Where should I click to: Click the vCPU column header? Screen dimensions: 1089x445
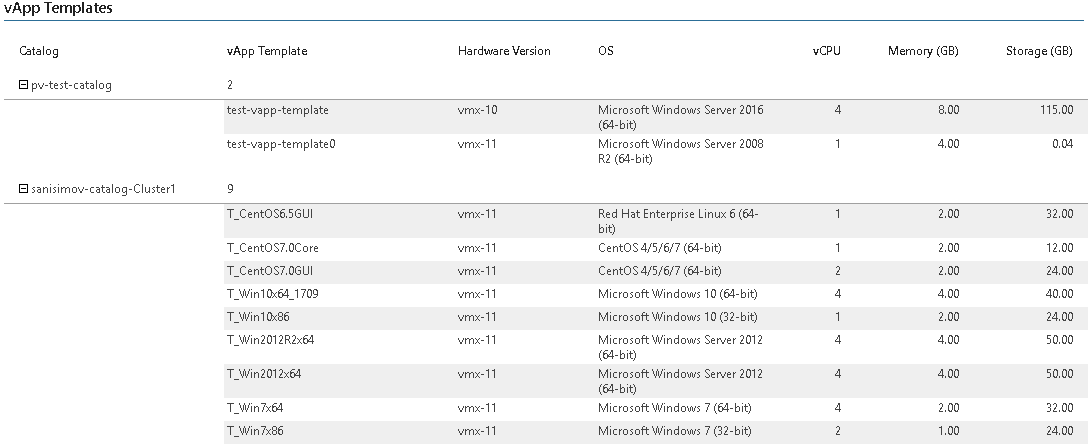click(x=826, y=51)
